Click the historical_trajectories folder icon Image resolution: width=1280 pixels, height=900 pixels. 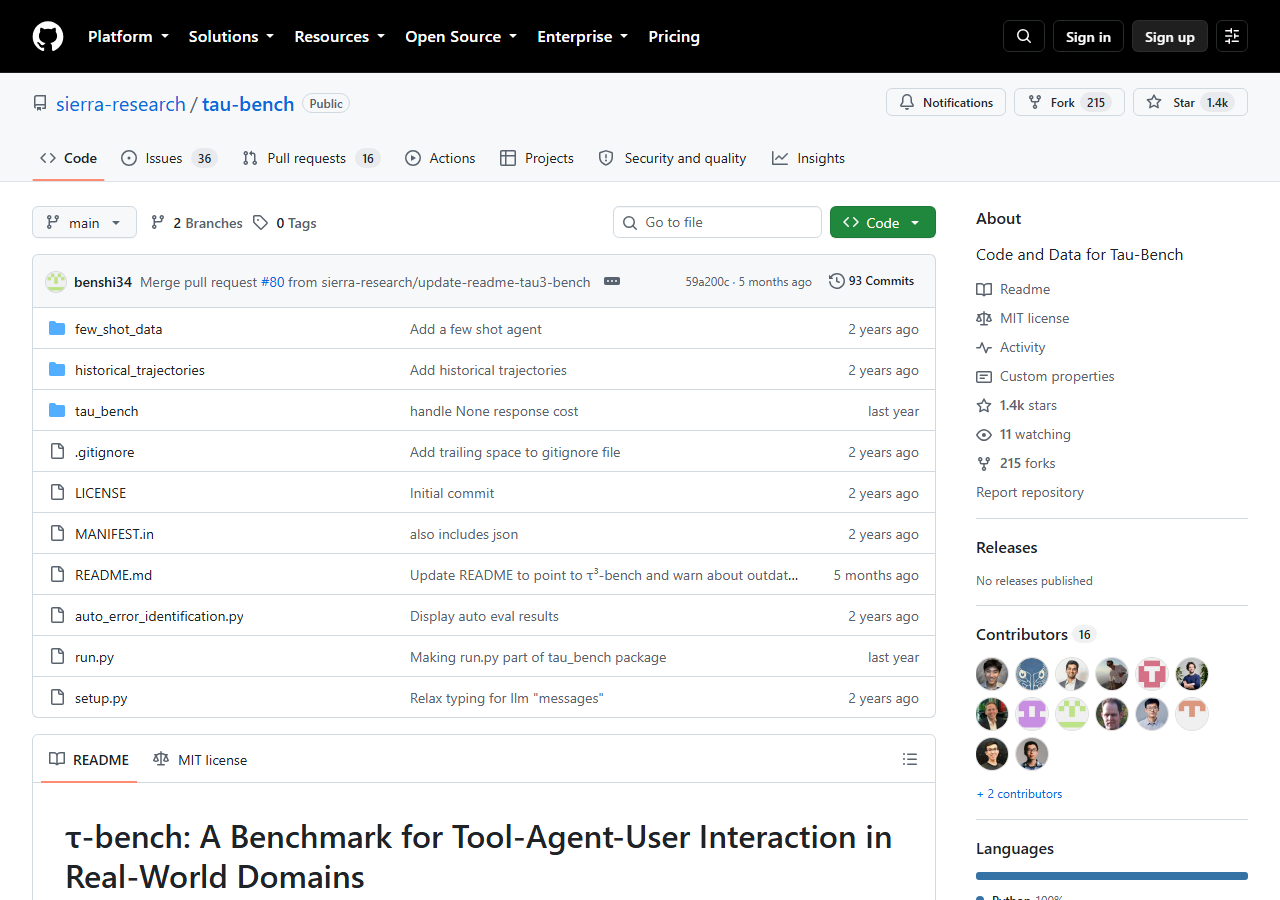pos(57,370)
